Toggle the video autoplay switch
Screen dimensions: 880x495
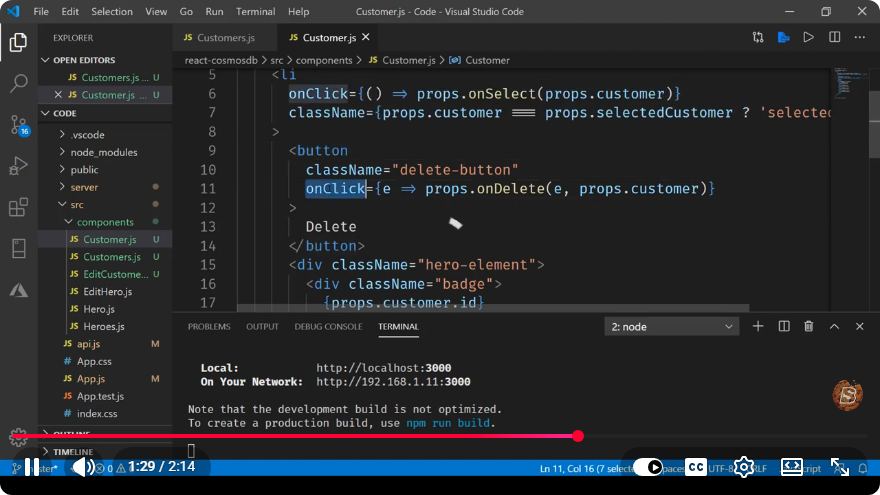tap(648, 467)
